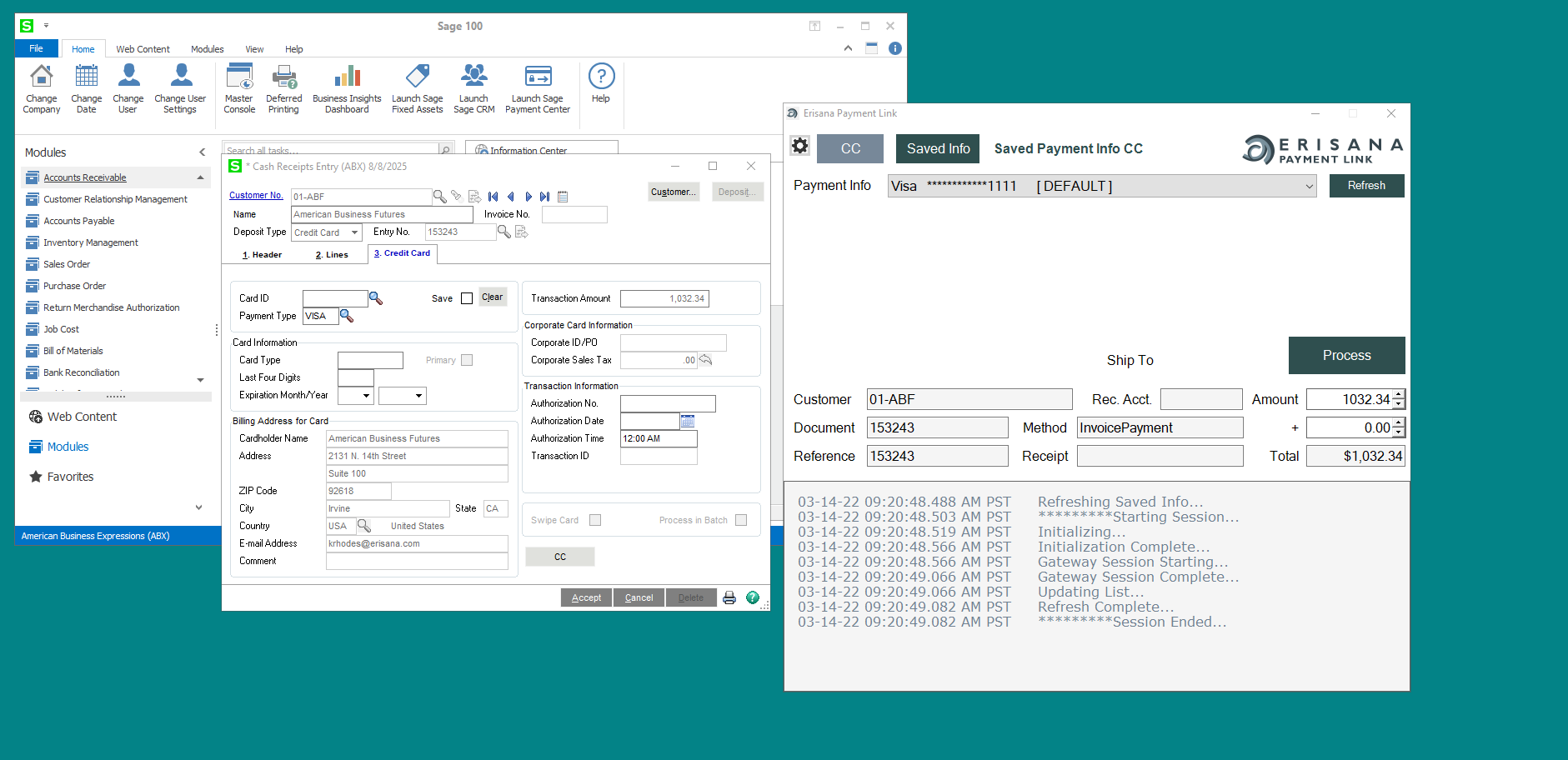
Task: Click the Receipt field in Erisana
Action: tap(1160, 456)
